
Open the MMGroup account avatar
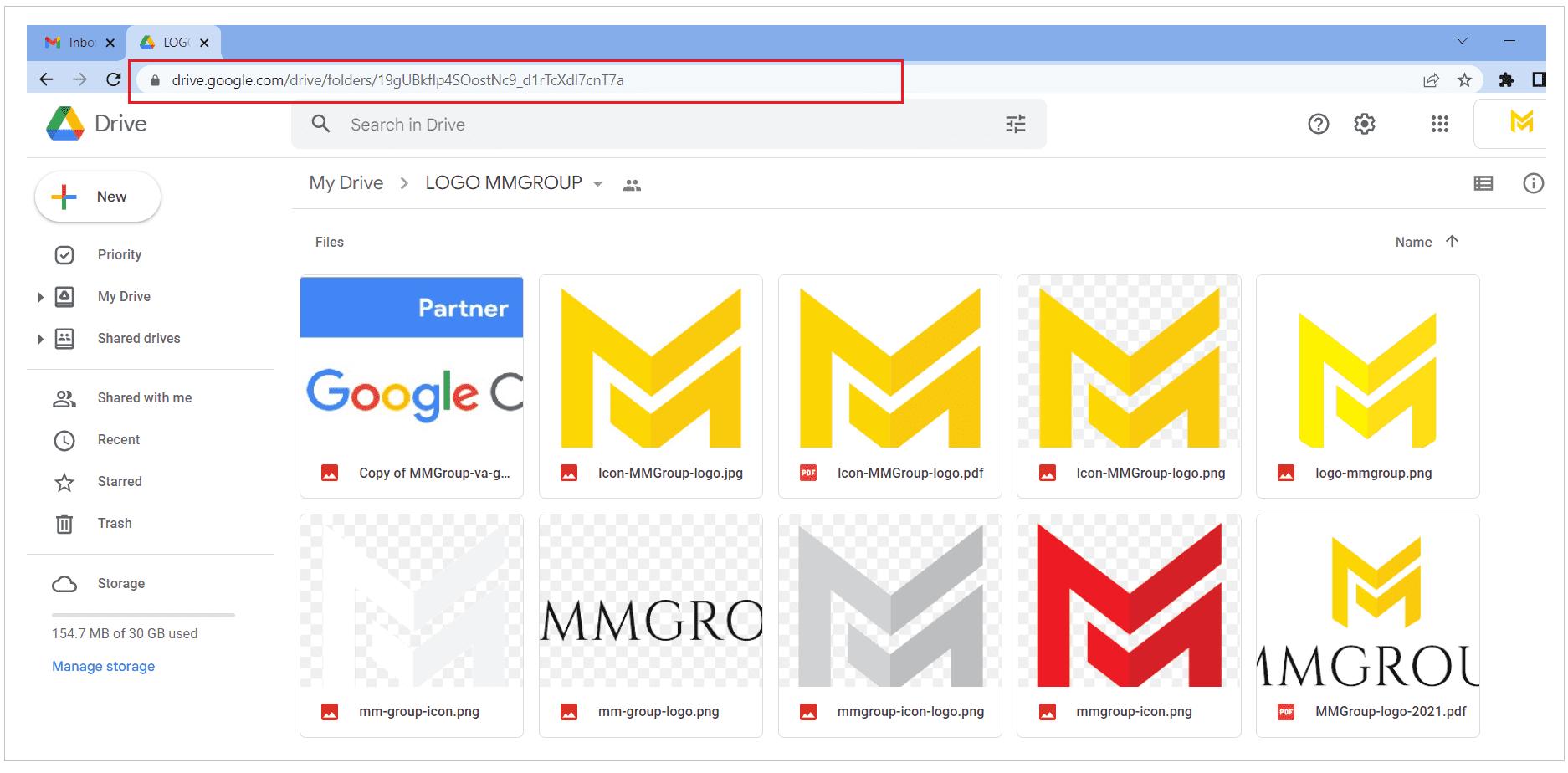[x=1521, y=122]
